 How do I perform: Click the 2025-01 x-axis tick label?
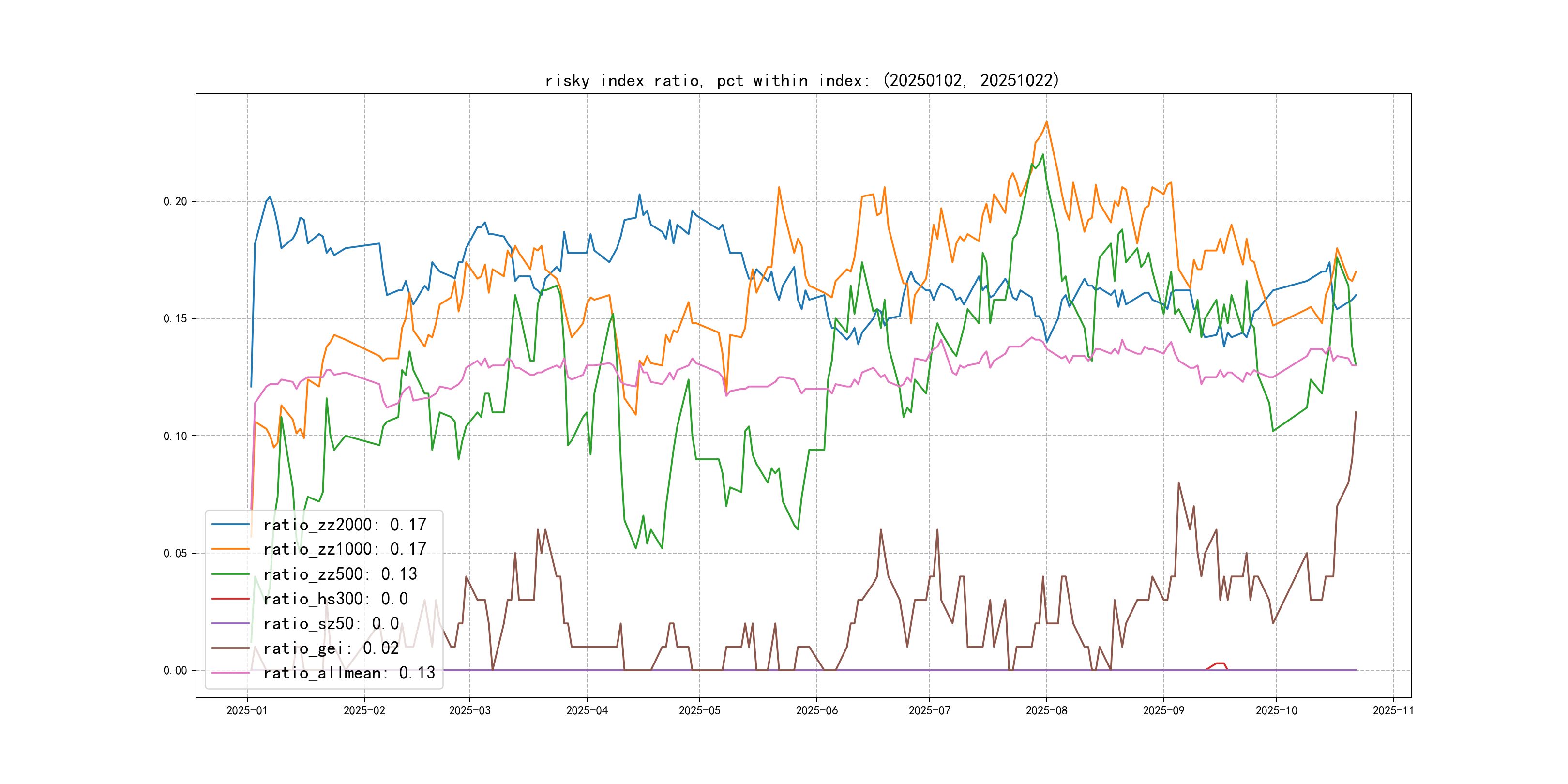[x=247, y=710]
